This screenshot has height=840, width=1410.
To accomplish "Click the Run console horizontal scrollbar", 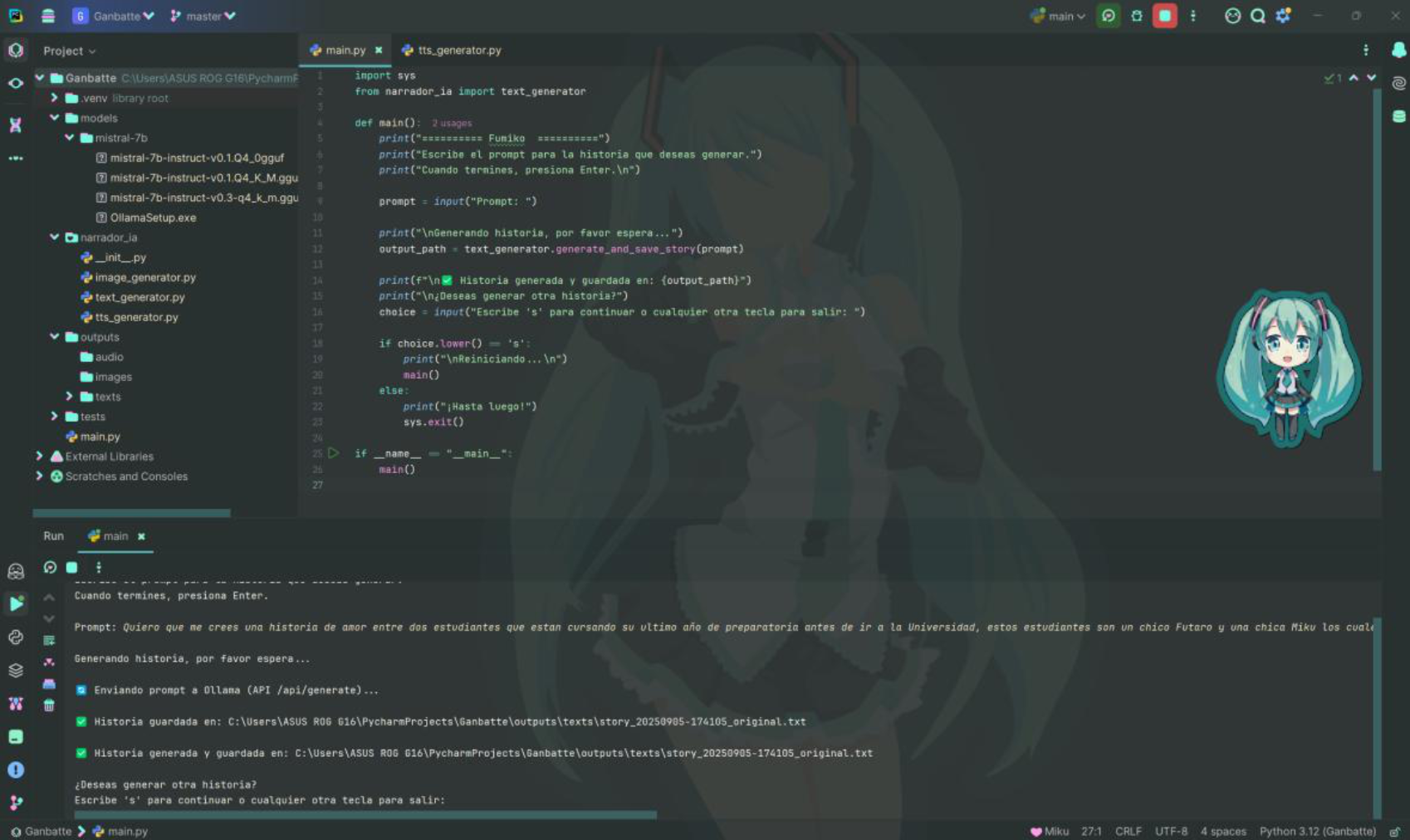I will click(365, 815).
